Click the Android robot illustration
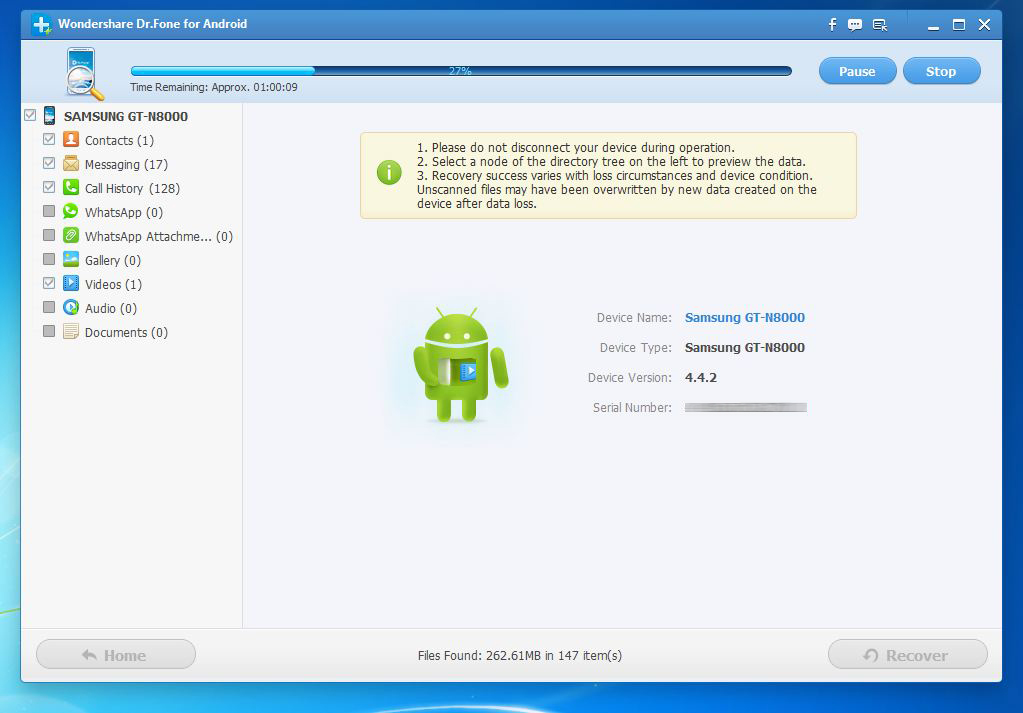This screenshot has width=1023, height=713. tap(461, 365)
